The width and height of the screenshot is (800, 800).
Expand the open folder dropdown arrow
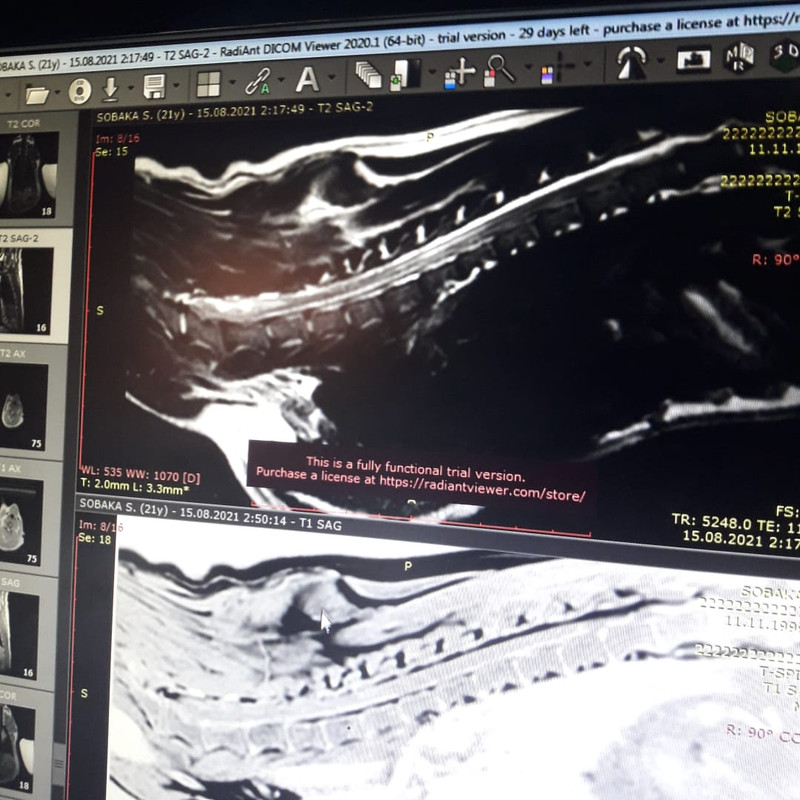click(58, 92)
